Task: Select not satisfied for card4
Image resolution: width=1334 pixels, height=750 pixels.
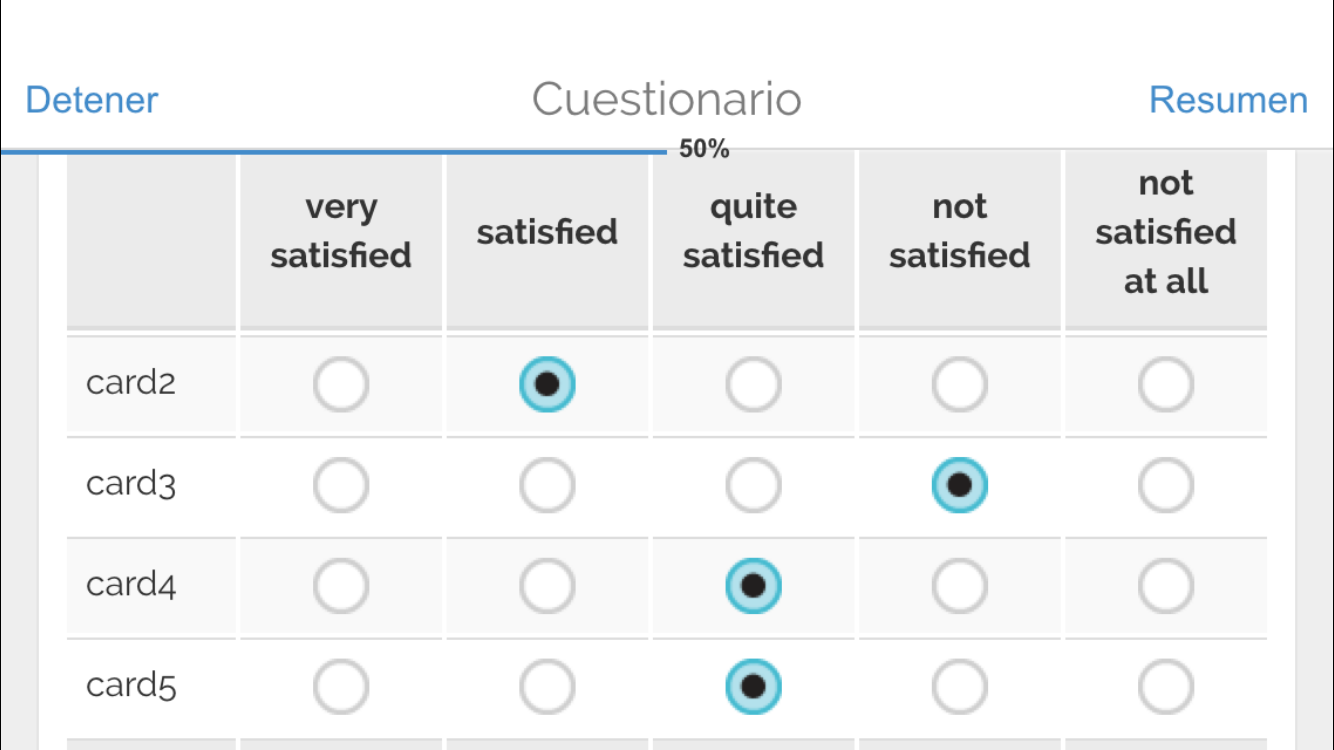Action: tap(959, 585)
